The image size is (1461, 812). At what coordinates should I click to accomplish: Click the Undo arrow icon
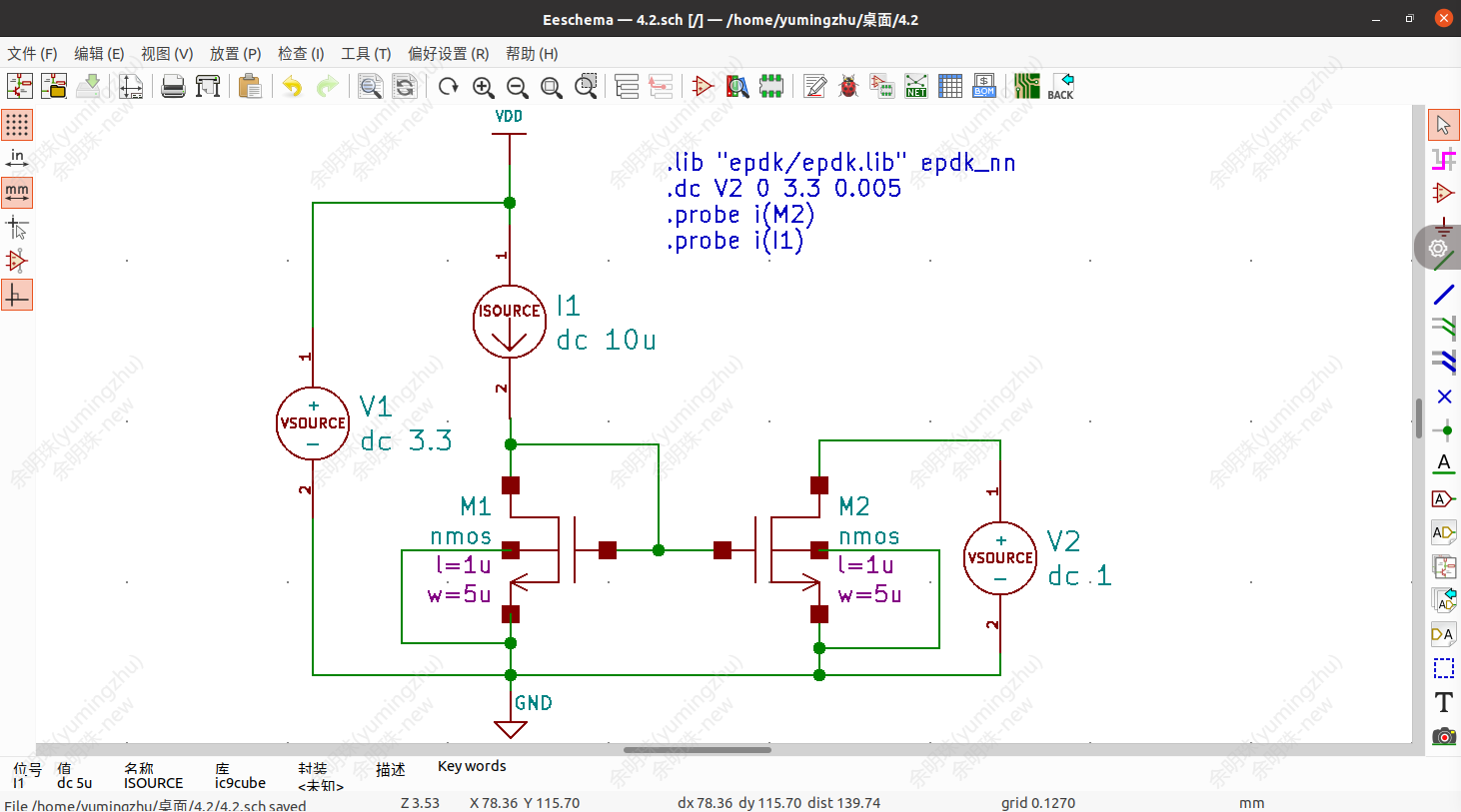(x=292, y=87)
